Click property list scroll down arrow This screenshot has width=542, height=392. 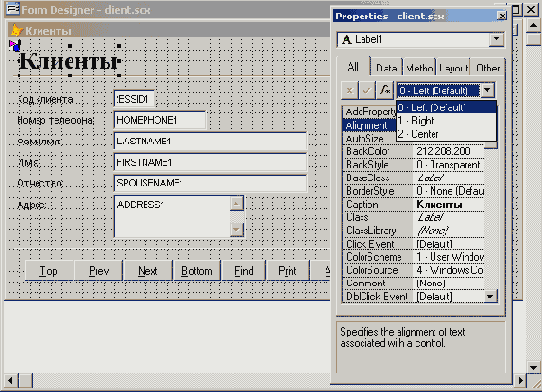click(x=490, y=296)
